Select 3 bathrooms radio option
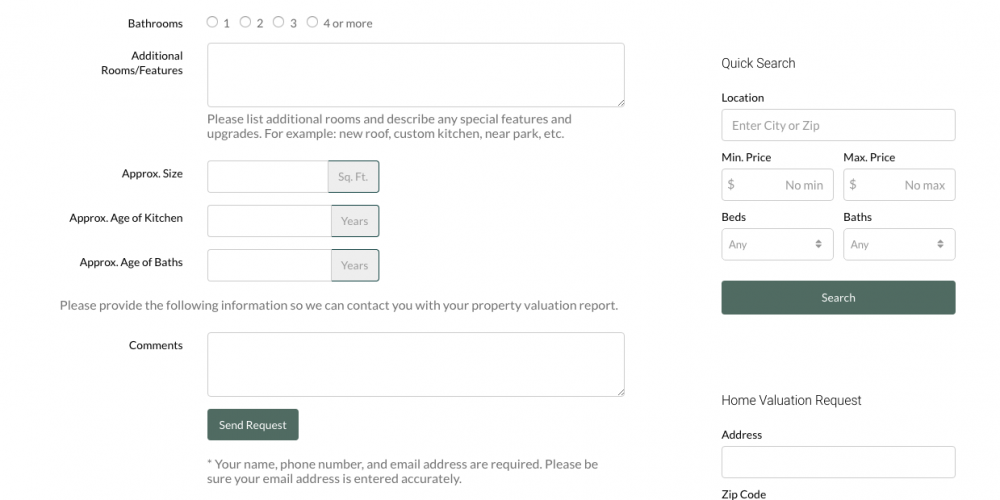Image resolution: width=1000 pixels, height=500 pixels. pos(279,22)
